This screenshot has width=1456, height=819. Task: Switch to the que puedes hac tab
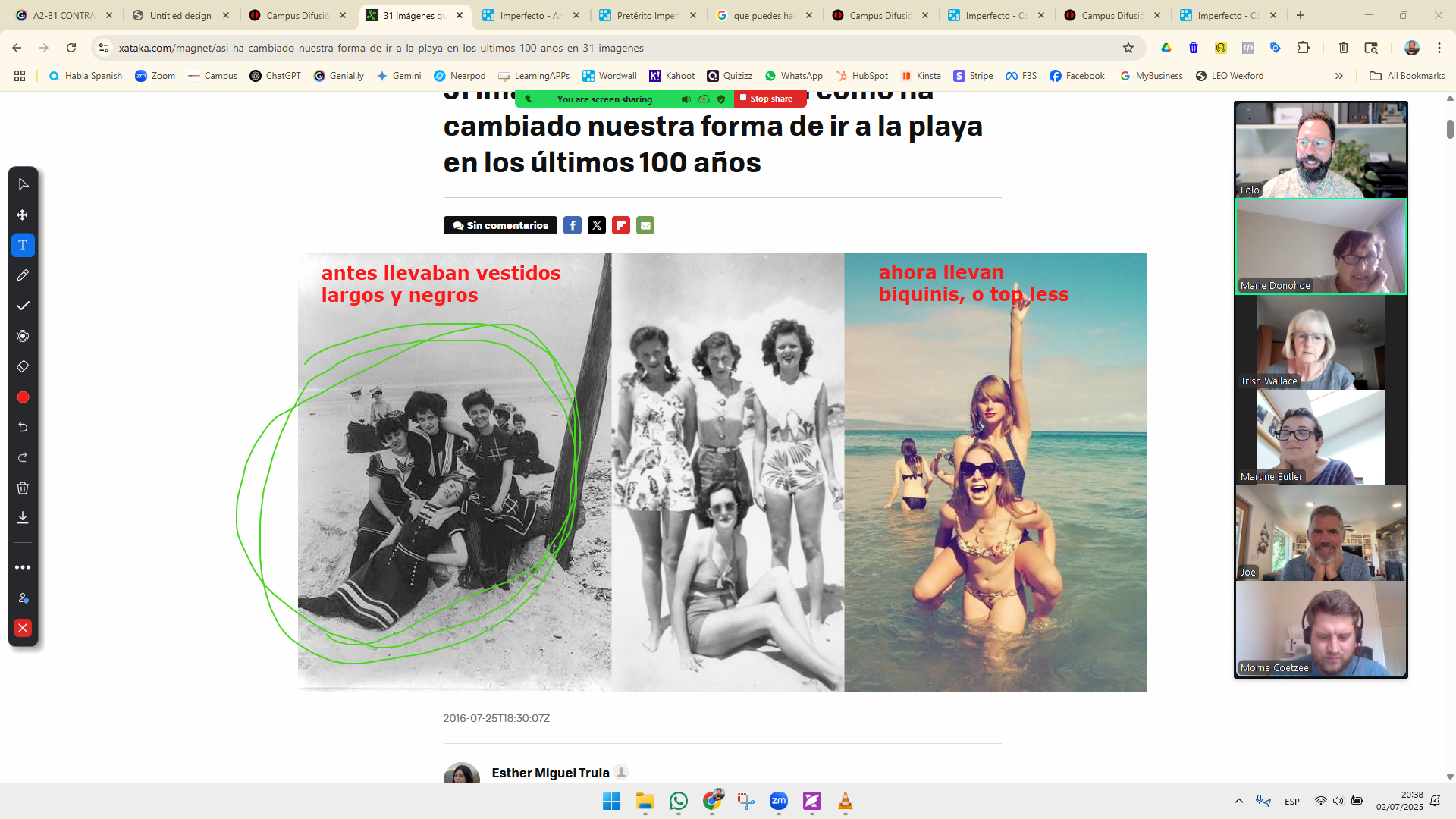(764, 15)
